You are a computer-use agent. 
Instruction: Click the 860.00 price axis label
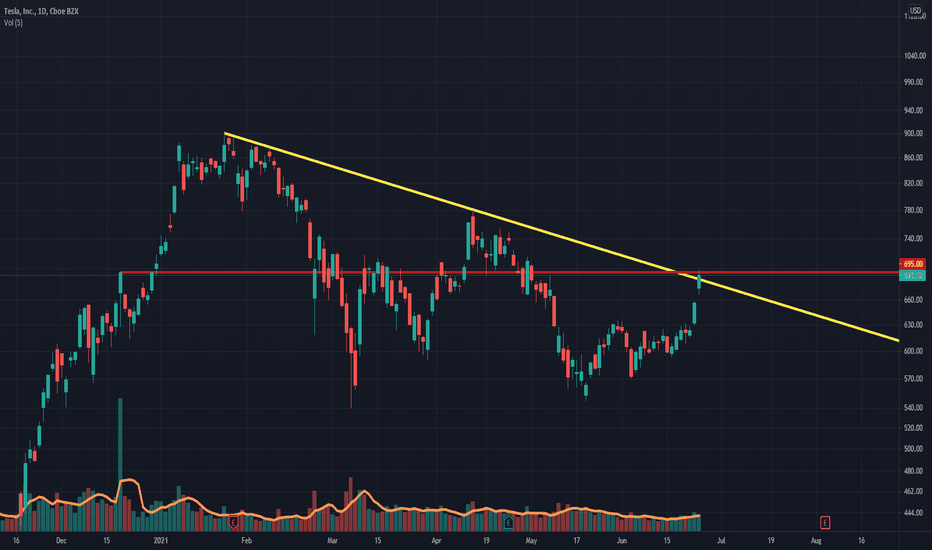[914, 158]
